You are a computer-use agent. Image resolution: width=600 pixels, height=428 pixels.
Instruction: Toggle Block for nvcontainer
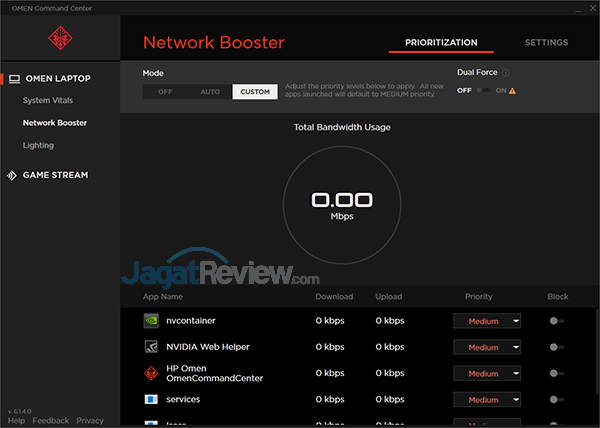pyautogui.click(x=557, y=321)
